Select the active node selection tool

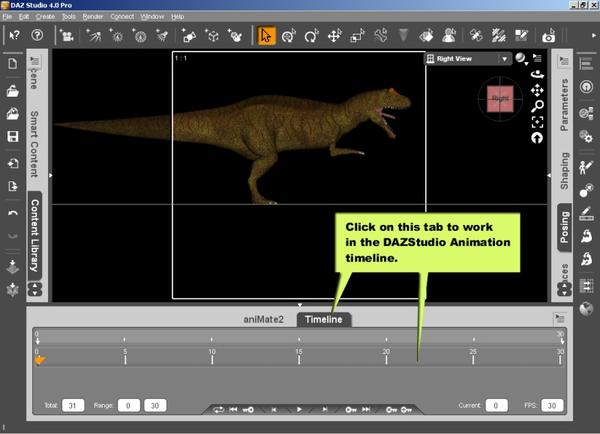266,36
